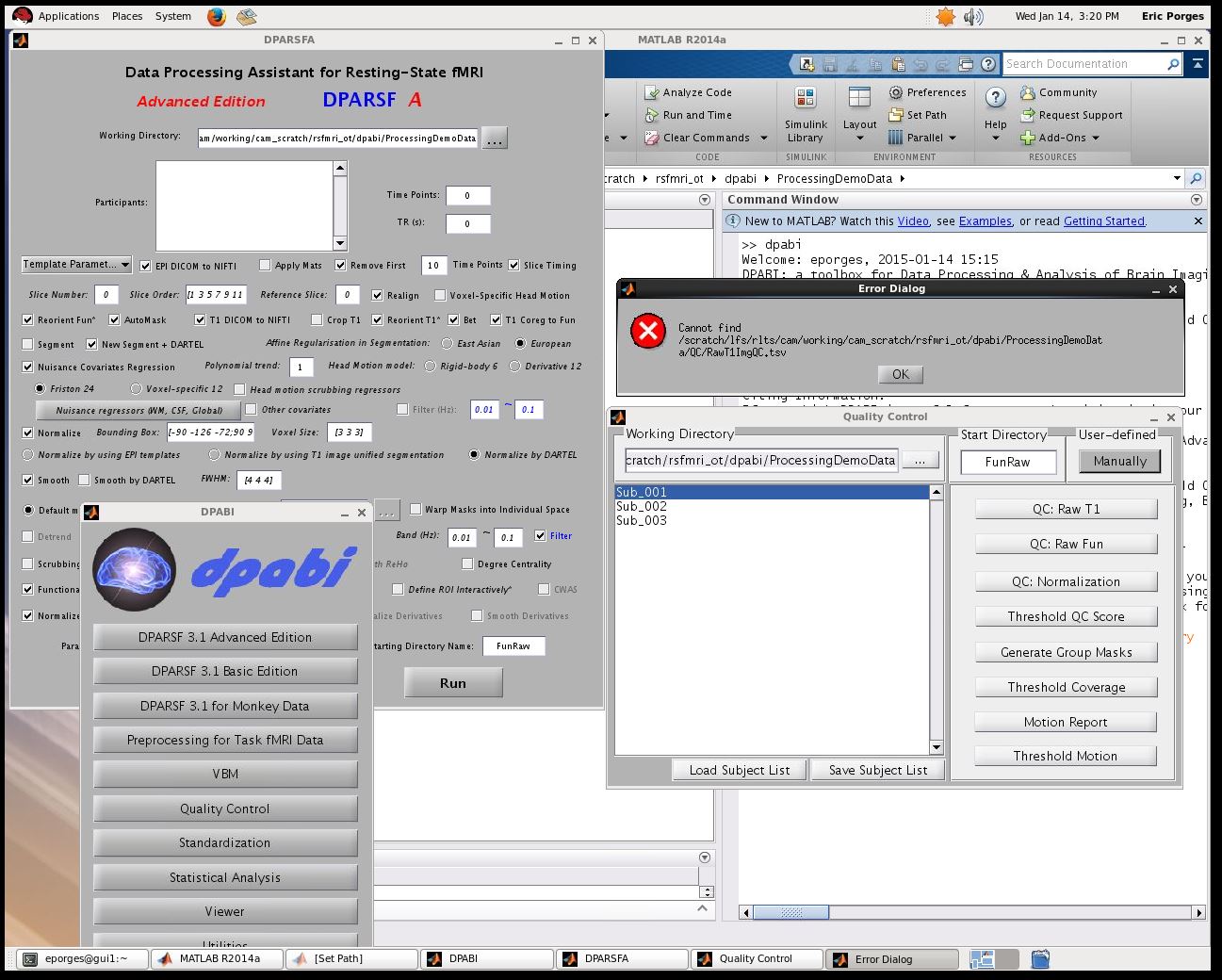
Task: Minimize the MATLAB toolstrip with the top arrow
Action: [1198, 64]
